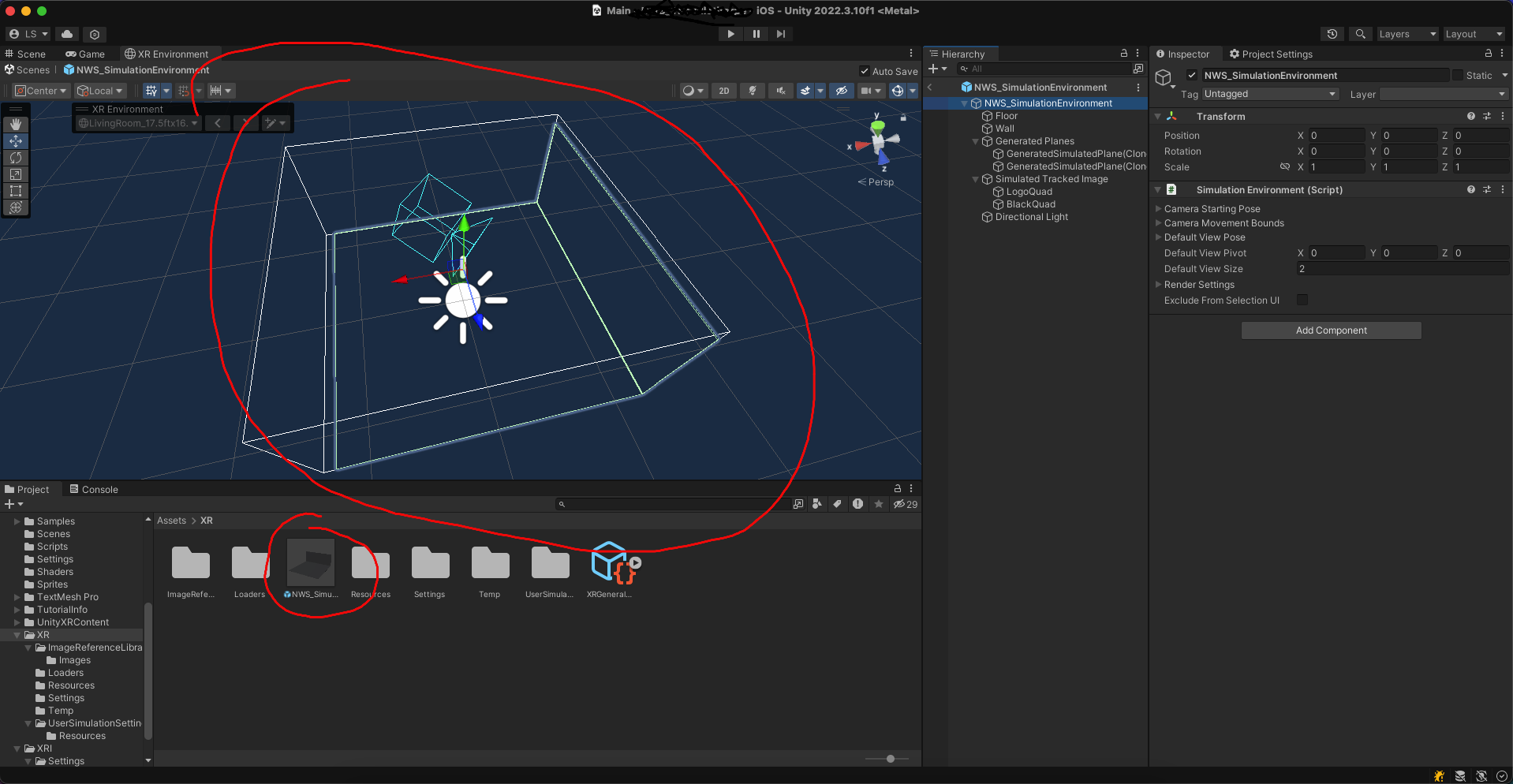Select the Hand tool in the Scene toolbar
Screen dimensions: 1513x784
[x=16, y=124]
